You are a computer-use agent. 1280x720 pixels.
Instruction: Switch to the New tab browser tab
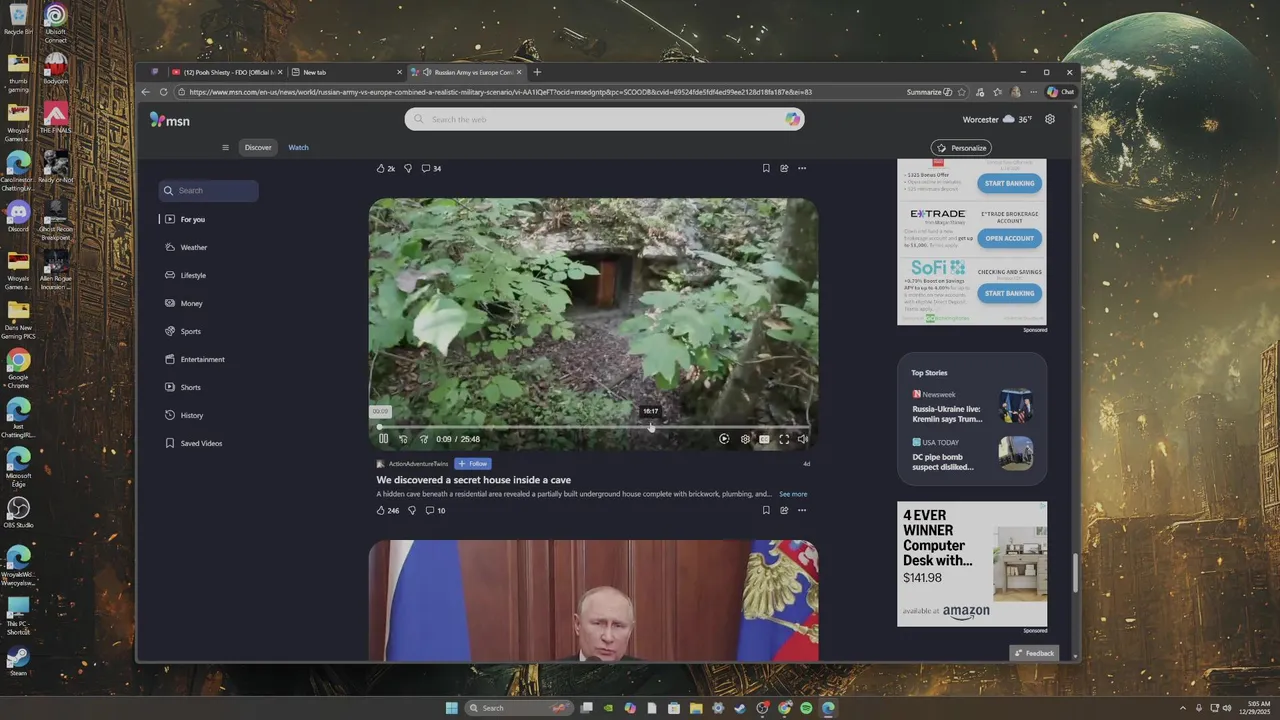[x=345, y=72]
